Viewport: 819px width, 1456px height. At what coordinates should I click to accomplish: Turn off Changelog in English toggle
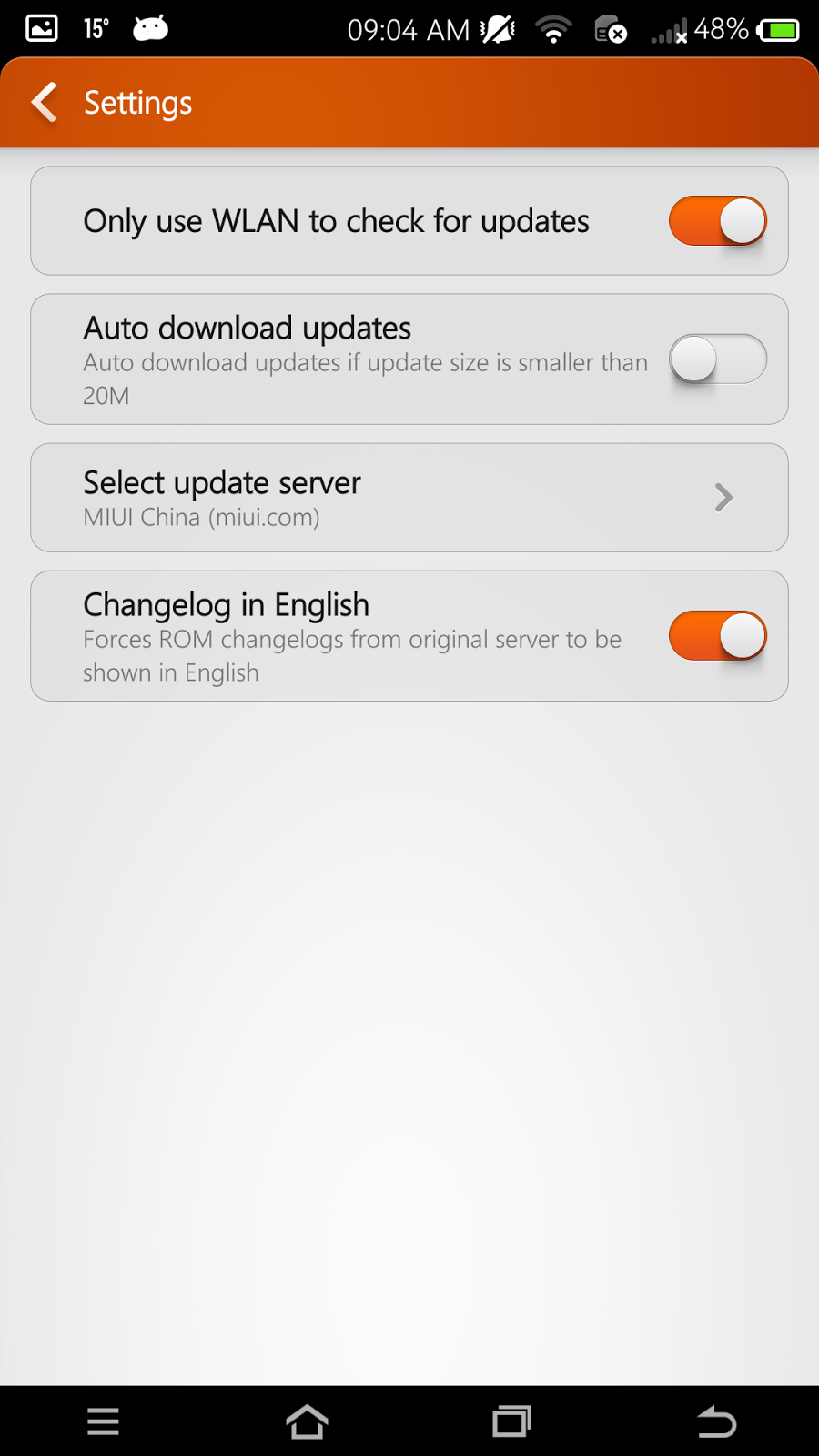point(718,635)
